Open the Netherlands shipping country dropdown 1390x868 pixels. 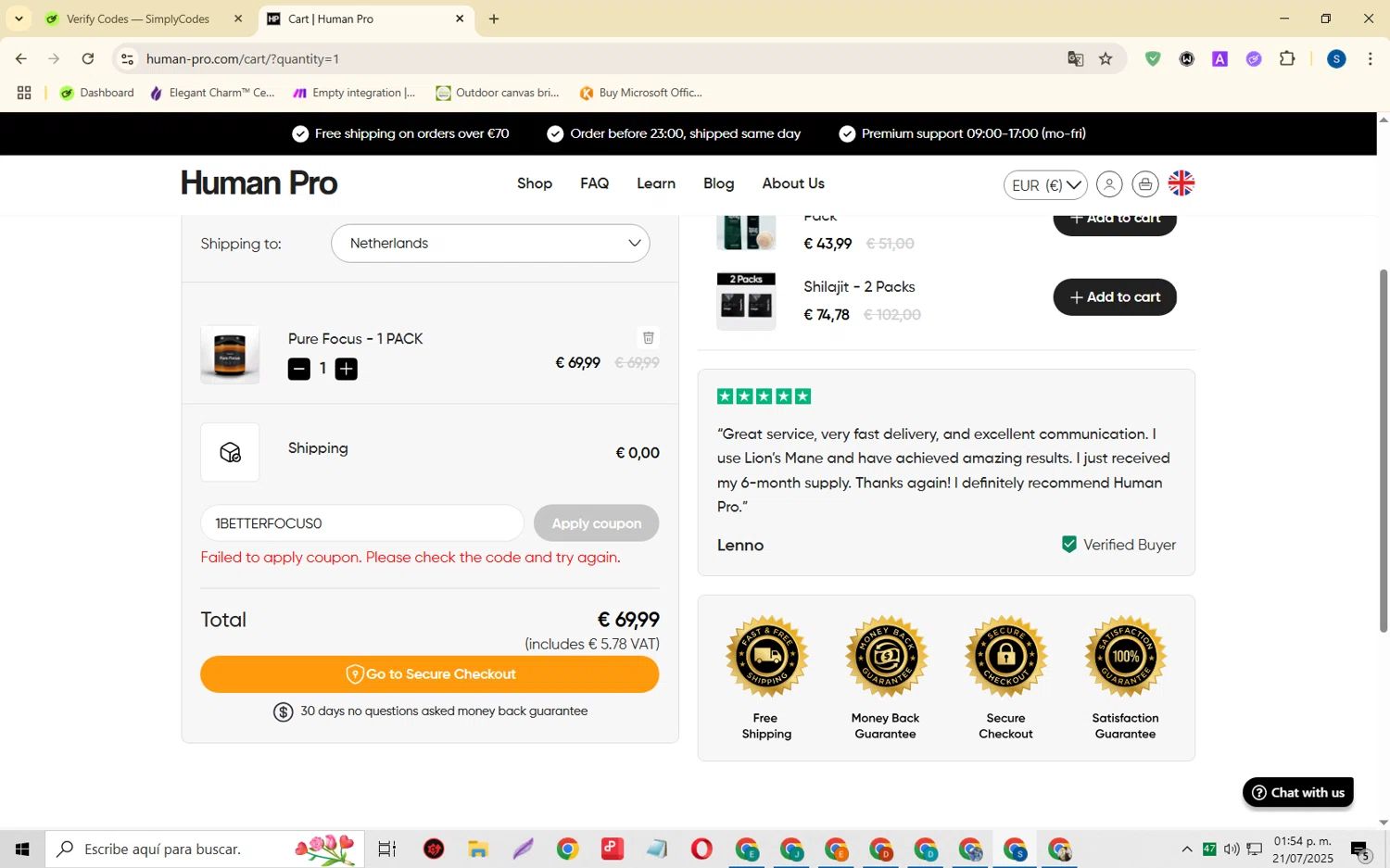pyautogui.click(x=490, y=243)
